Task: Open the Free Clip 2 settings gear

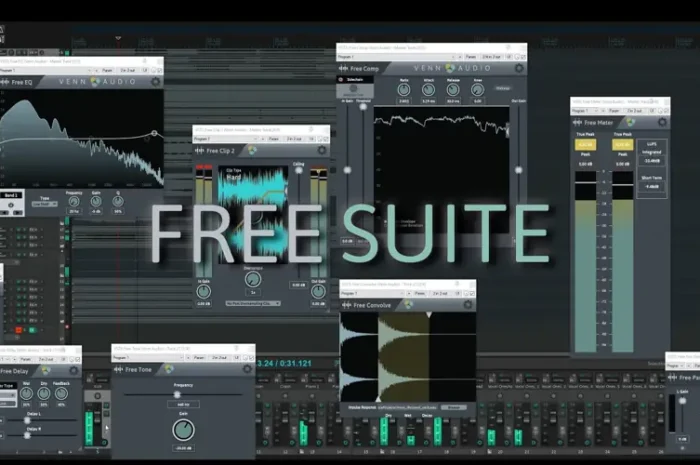Action: 322,150
